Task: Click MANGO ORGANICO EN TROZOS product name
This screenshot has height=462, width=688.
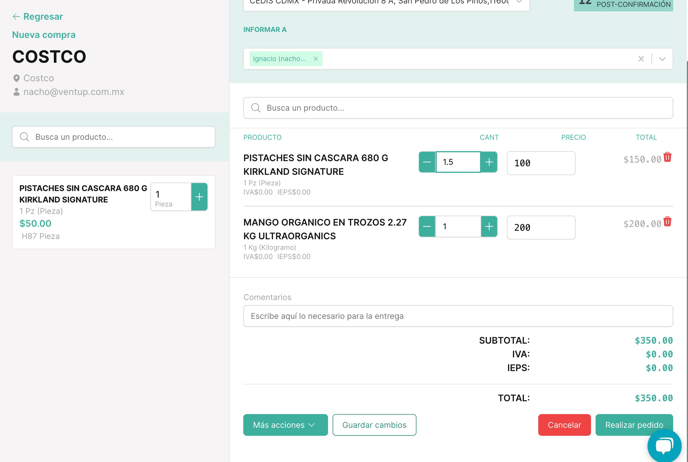Action: pyautogui.click(x=325, y=229)
